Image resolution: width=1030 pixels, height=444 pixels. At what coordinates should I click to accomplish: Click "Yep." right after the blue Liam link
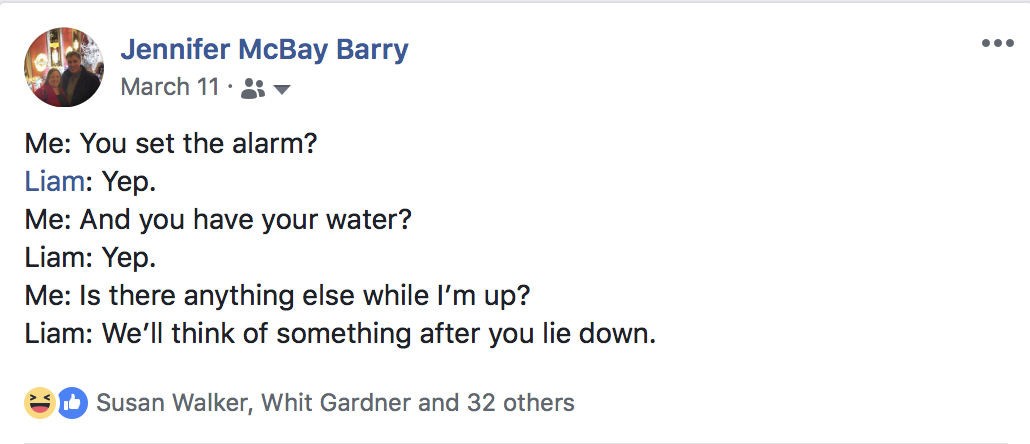click(x=122, y=181)
